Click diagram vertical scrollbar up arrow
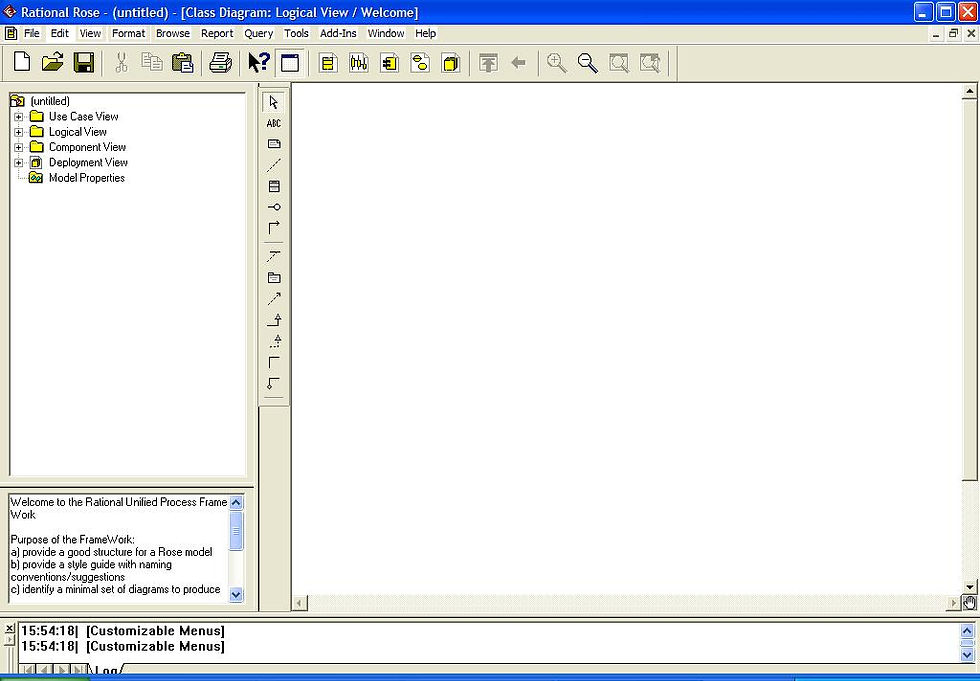The height and width of the screenshot is (681, 980). click(x=969, y=92)
